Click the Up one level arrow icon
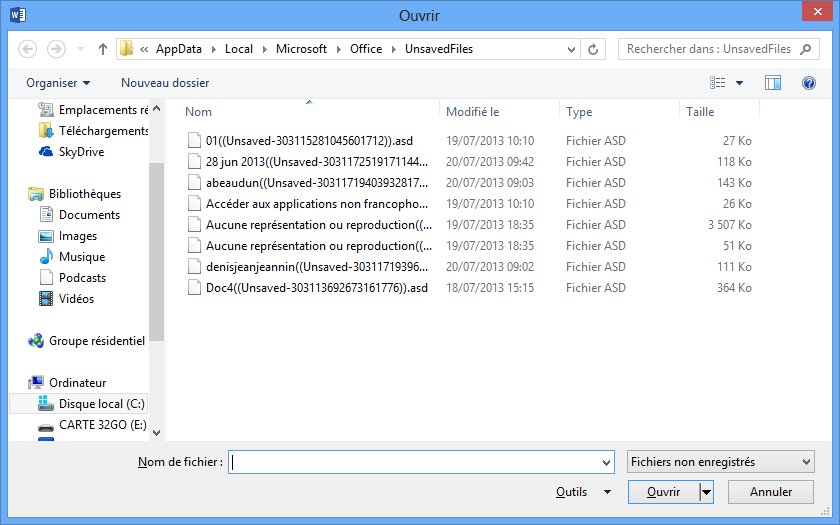Viewport: 840px width, 525px height. click(103, 49)
